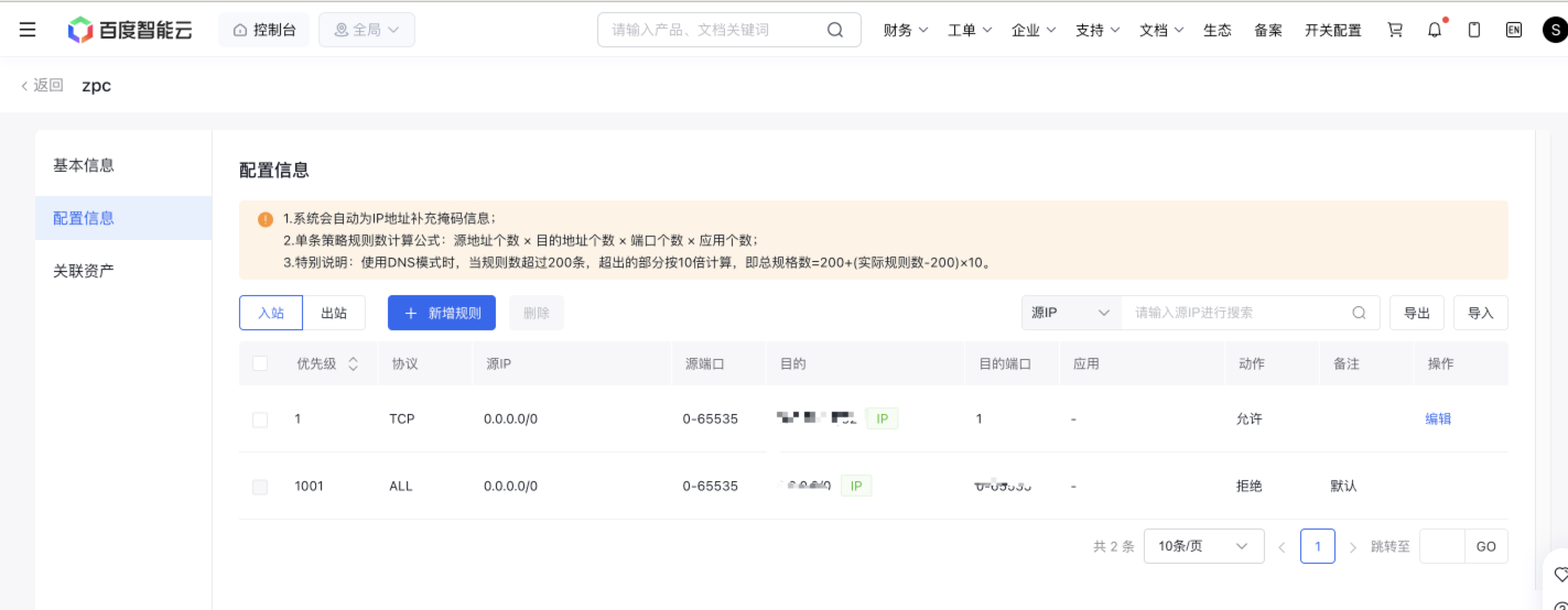This screenshot has width=1568, height=610.
Task: Click the heart feedback icon at right edge
Action: tap(1561, 574)
